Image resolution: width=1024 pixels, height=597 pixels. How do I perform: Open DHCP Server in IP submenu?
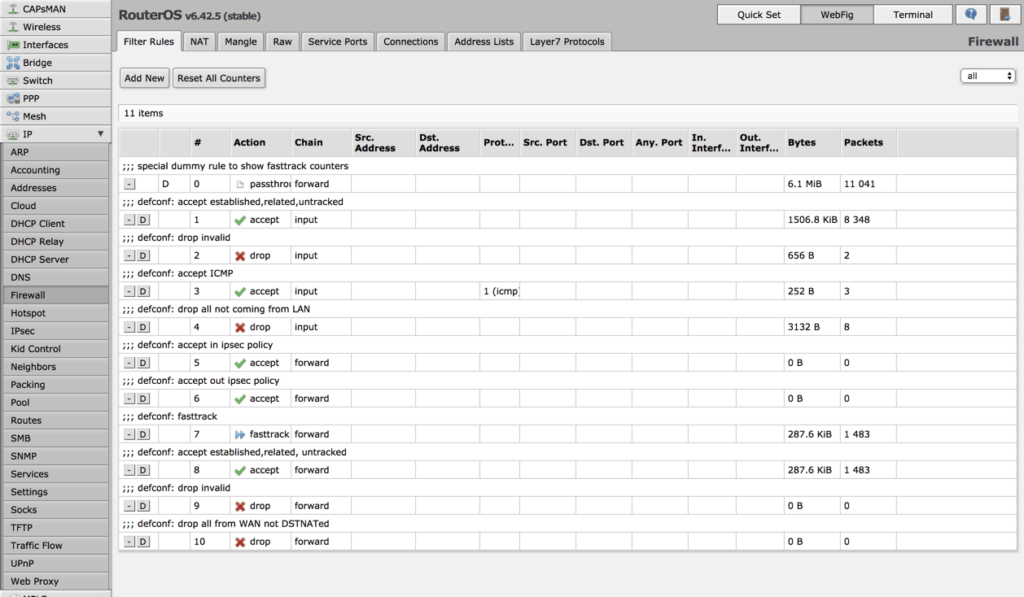point(56,259)
